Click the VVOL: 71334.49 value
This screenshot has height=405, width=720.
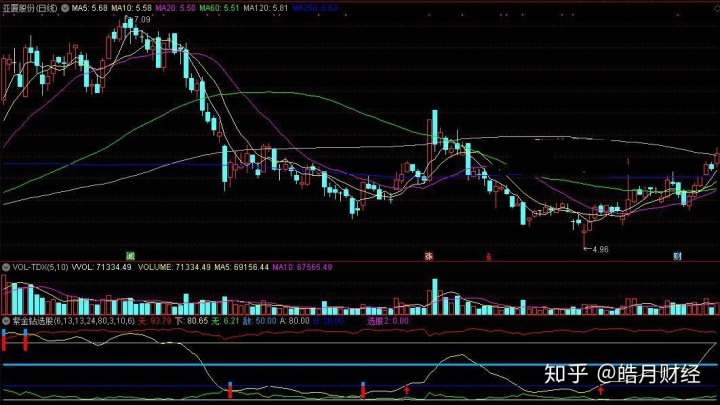tap(101, 267)
